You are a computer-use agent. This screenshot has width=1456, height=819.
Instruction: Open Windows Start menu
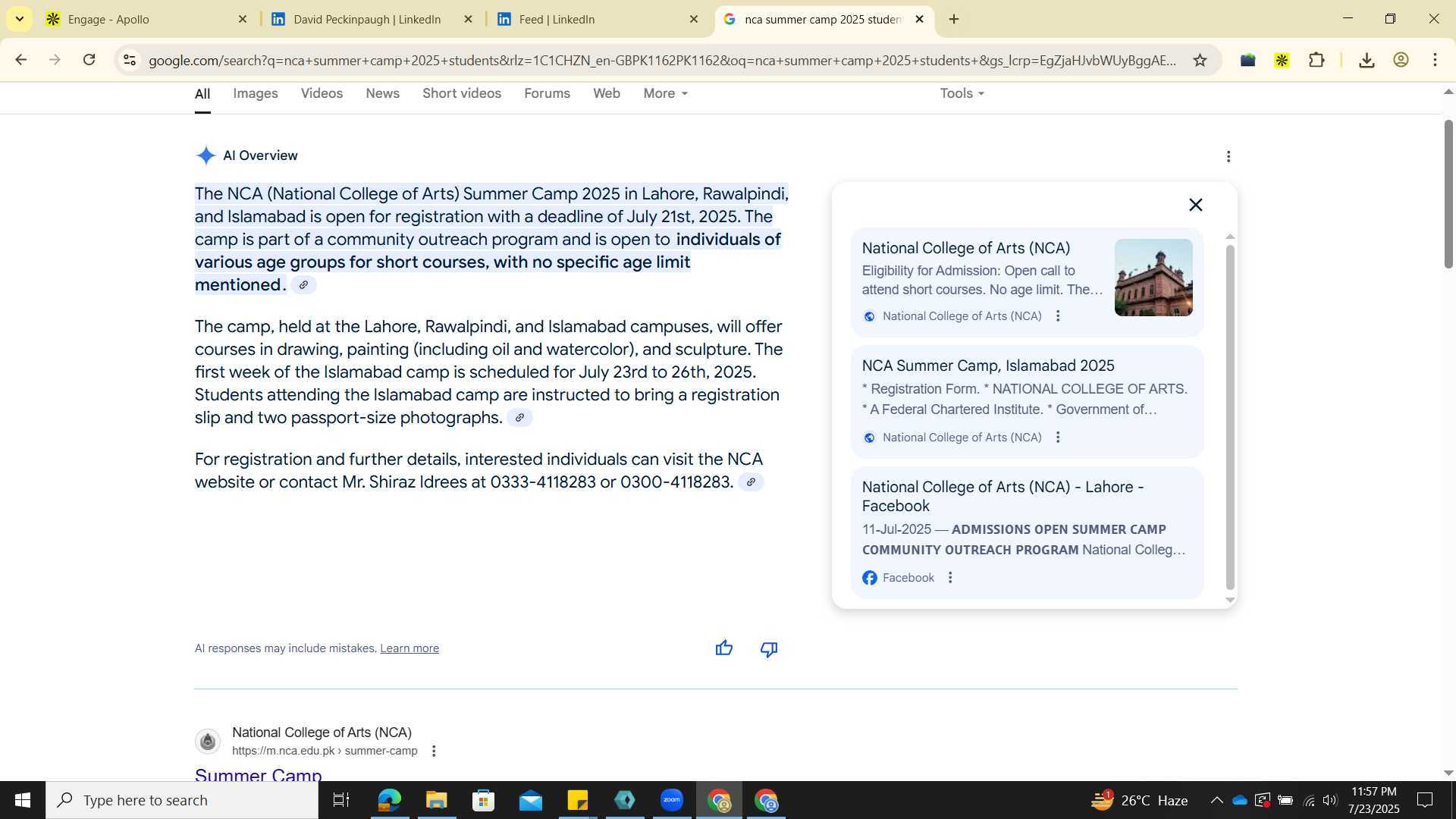click(23, 800)
